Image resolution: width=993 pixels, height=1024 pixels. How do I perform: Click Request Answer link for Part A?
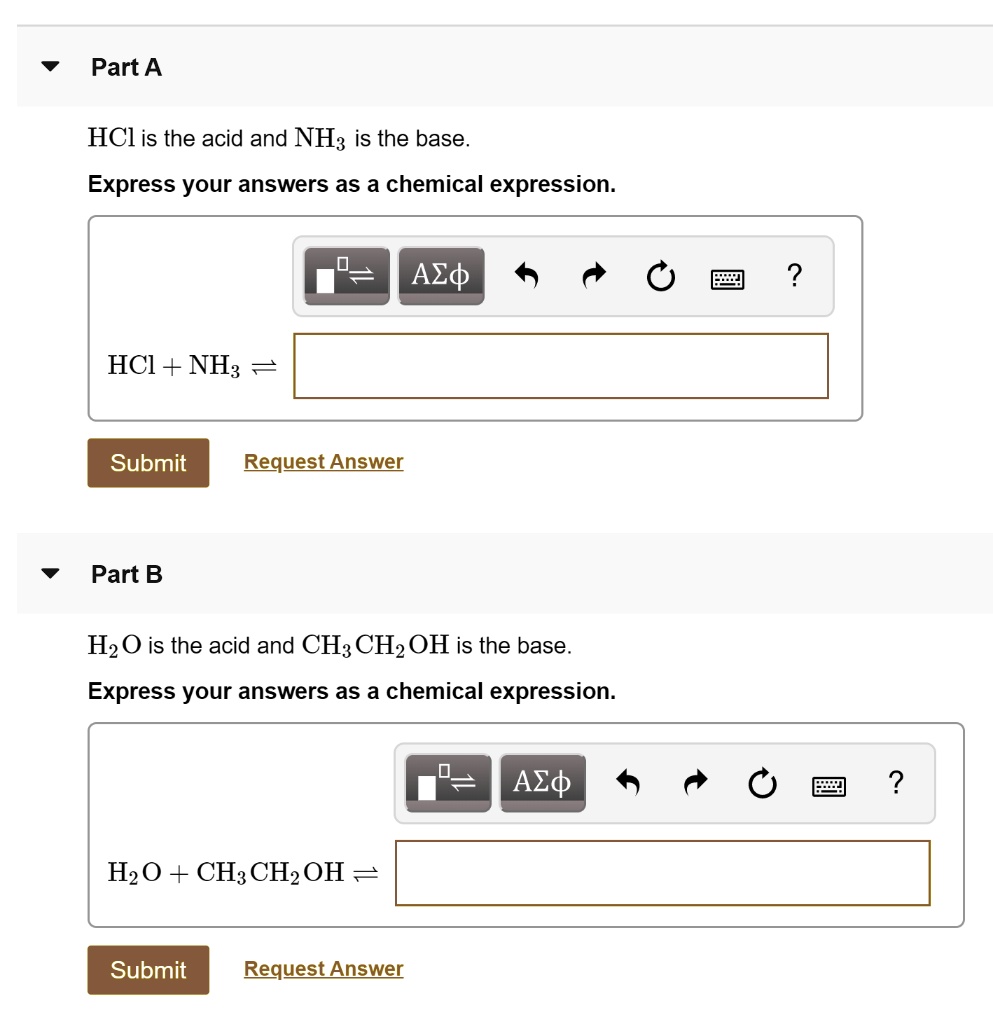click(323, 462)
